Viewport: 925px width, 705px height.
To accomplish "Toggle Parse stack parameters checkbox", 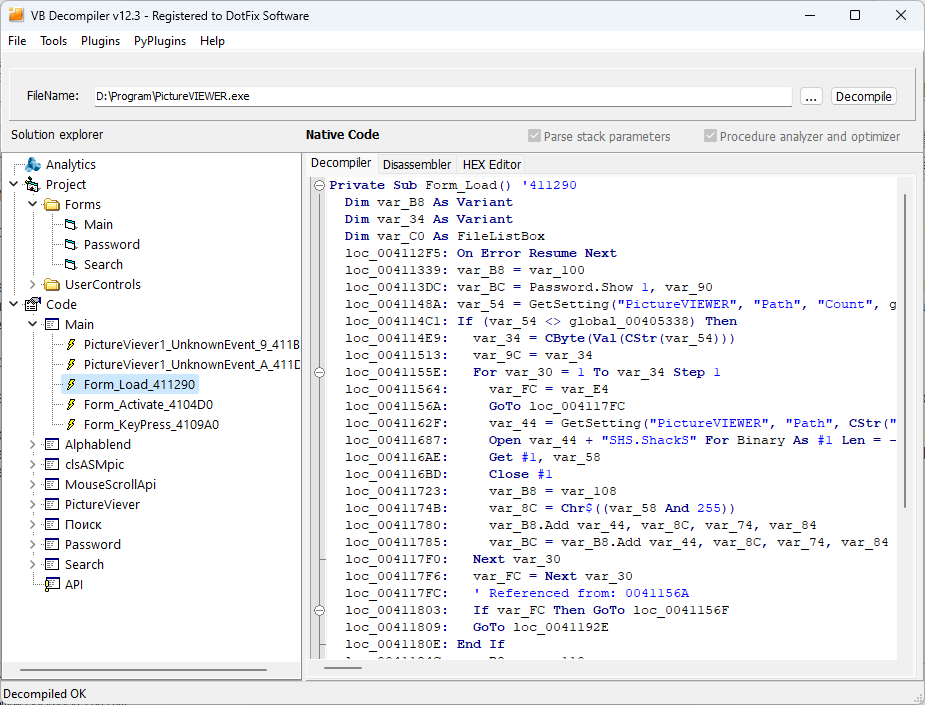I will 534,136.
